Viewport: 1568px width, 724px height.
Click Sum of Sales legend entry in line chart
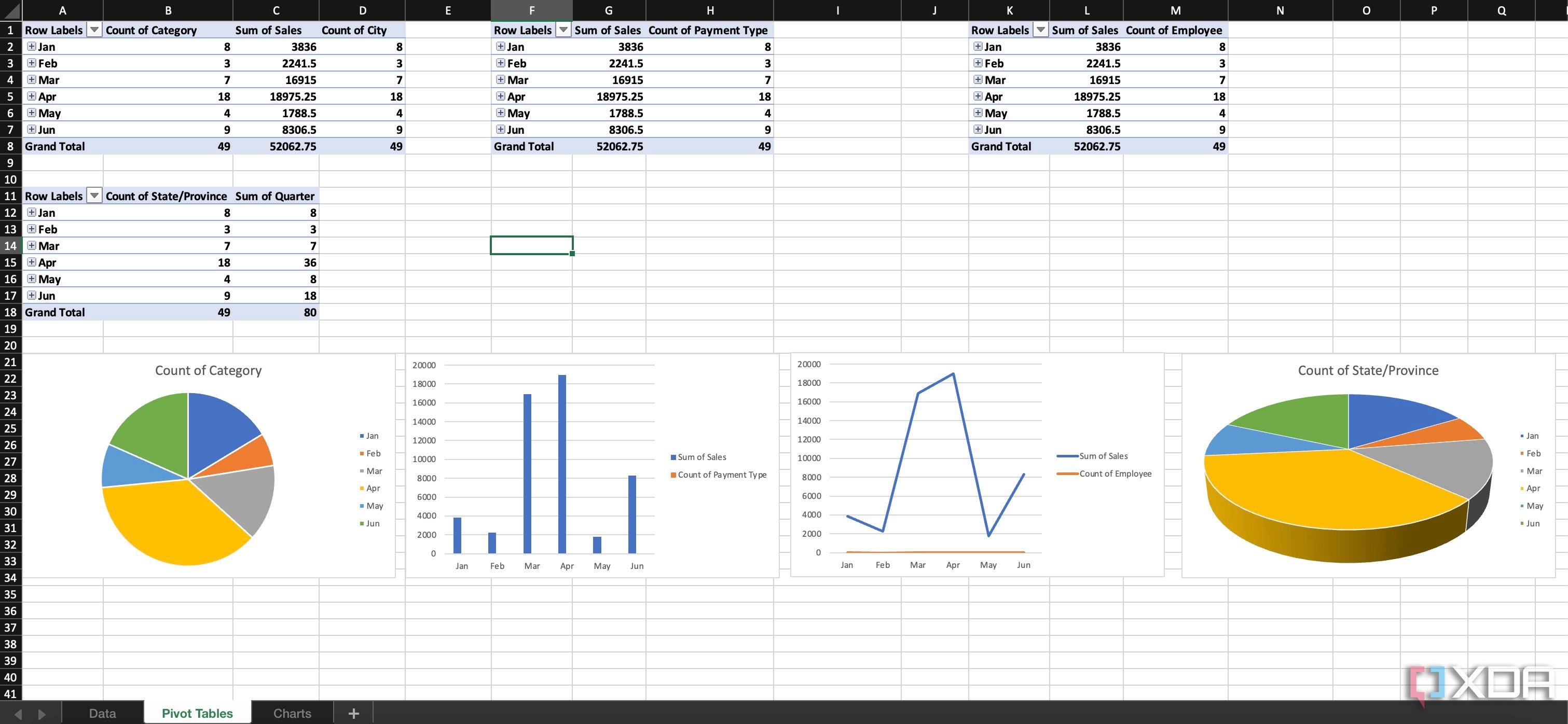coord(1093,456)
